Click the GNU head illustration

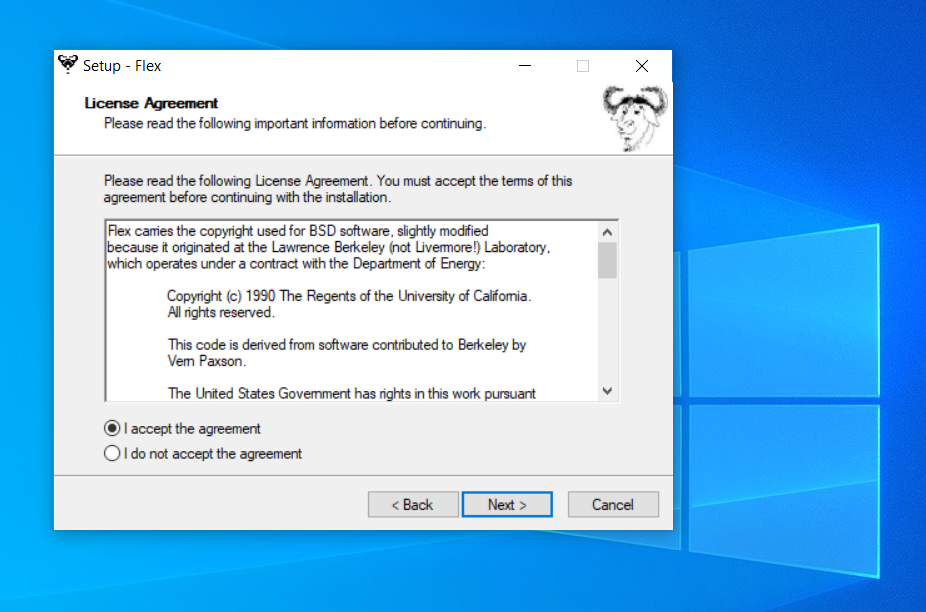[x=632, y=116]
